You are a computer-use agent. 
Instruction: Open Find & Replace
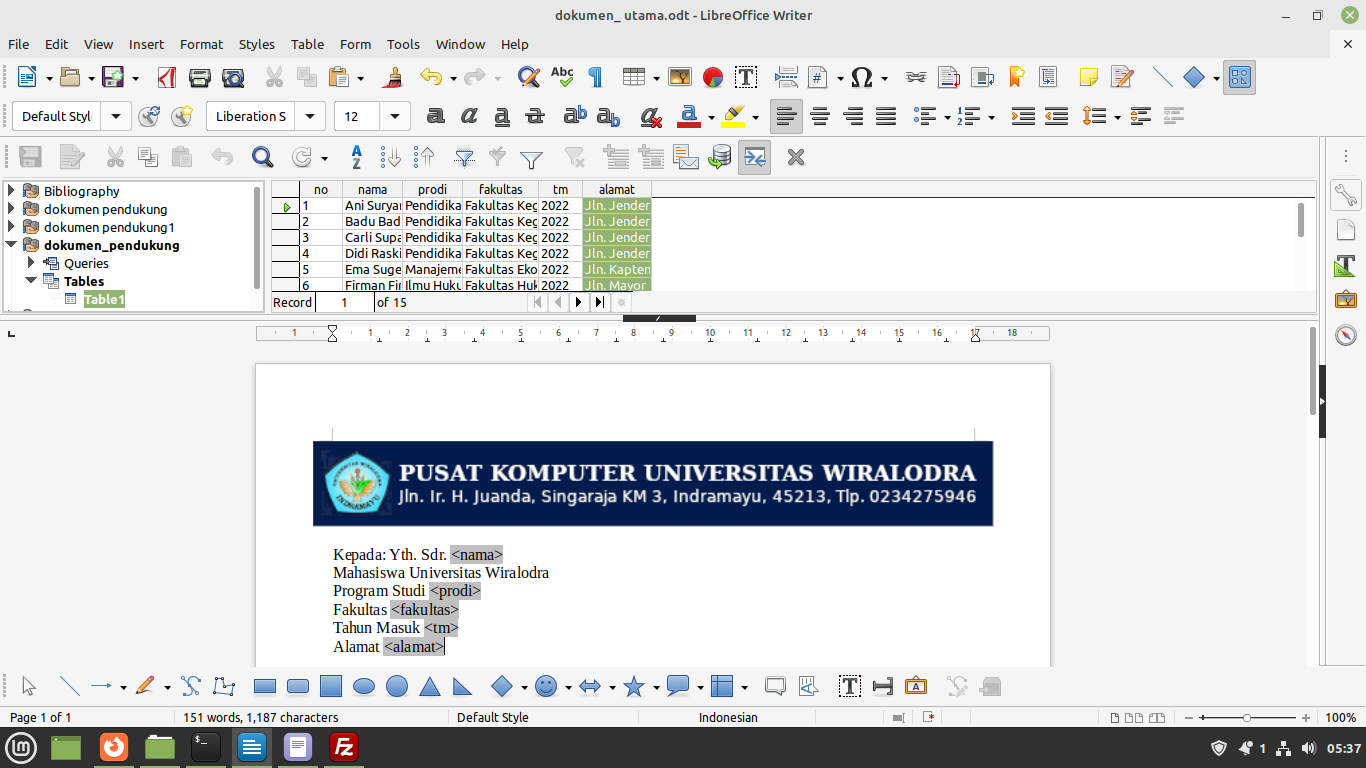529,77
